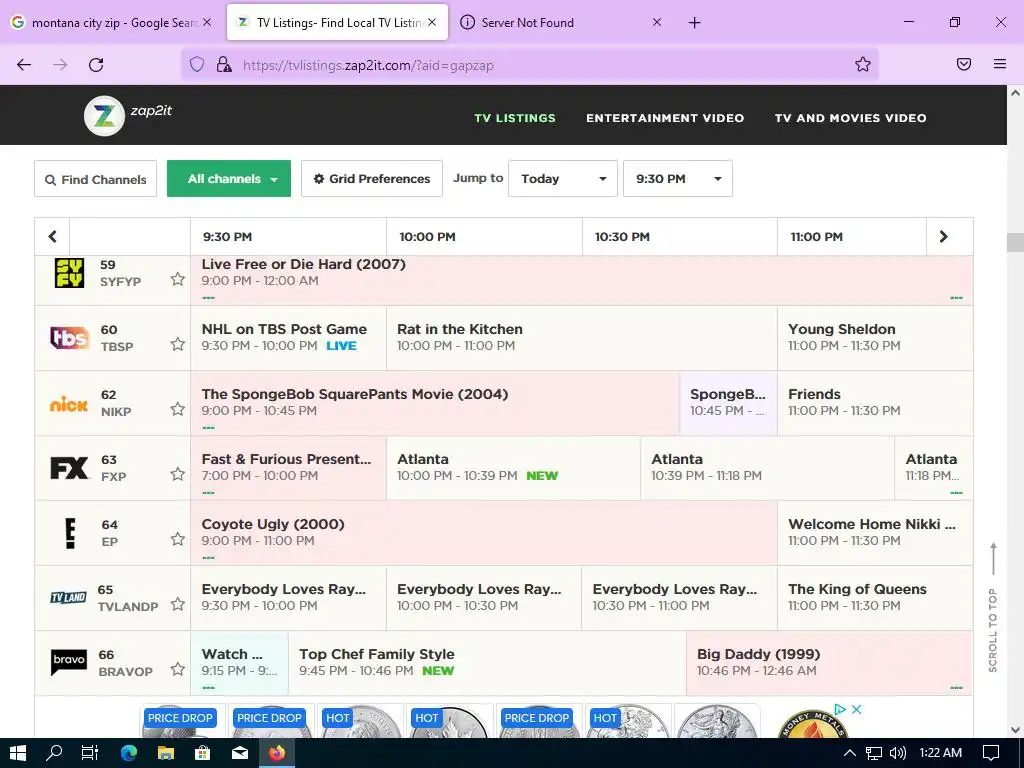Click SCROLL TO TOP control
This screenshot has width=1024, height=768.
pos(993,607)
